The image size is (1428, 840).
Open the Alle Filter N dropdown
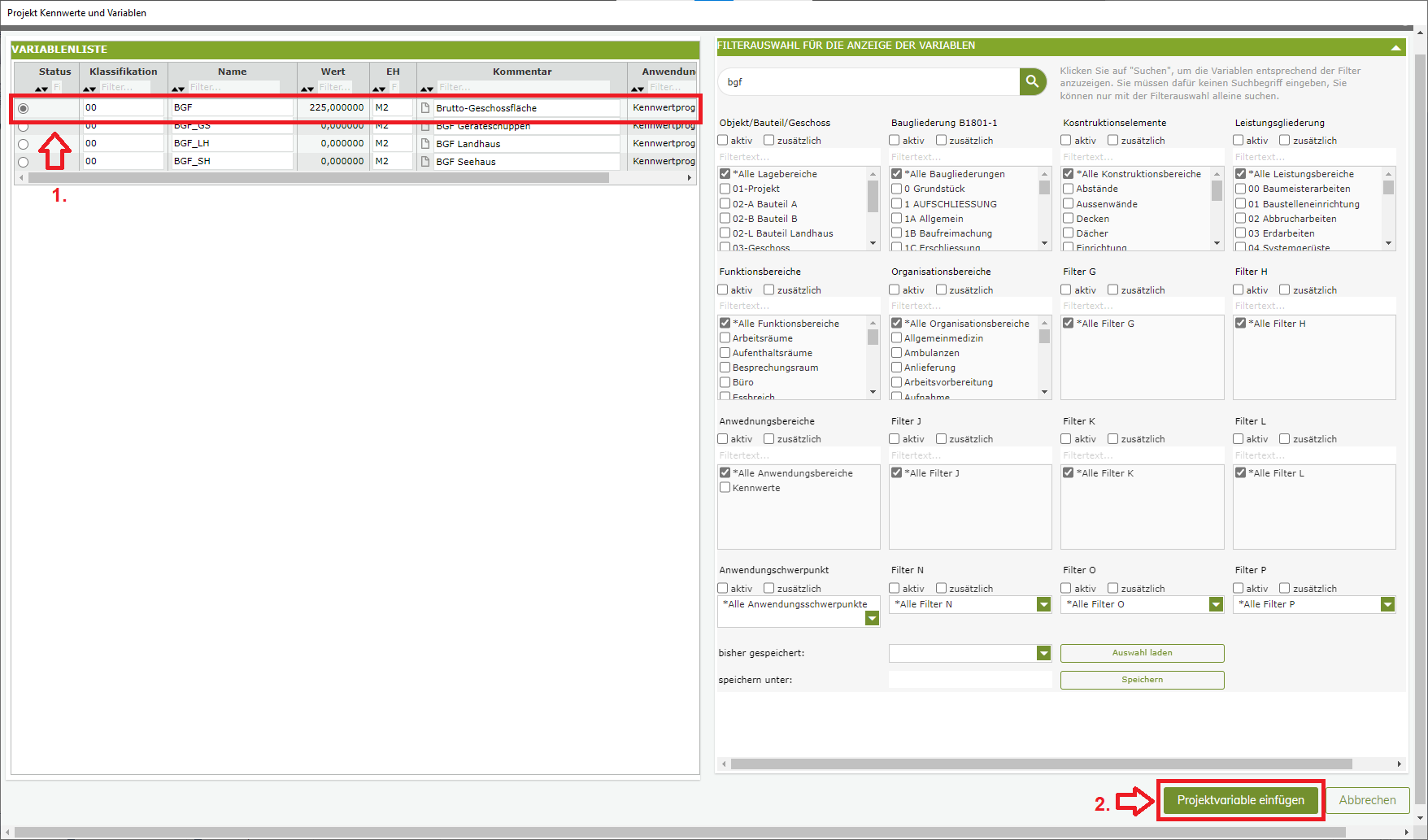(1043, 604)
